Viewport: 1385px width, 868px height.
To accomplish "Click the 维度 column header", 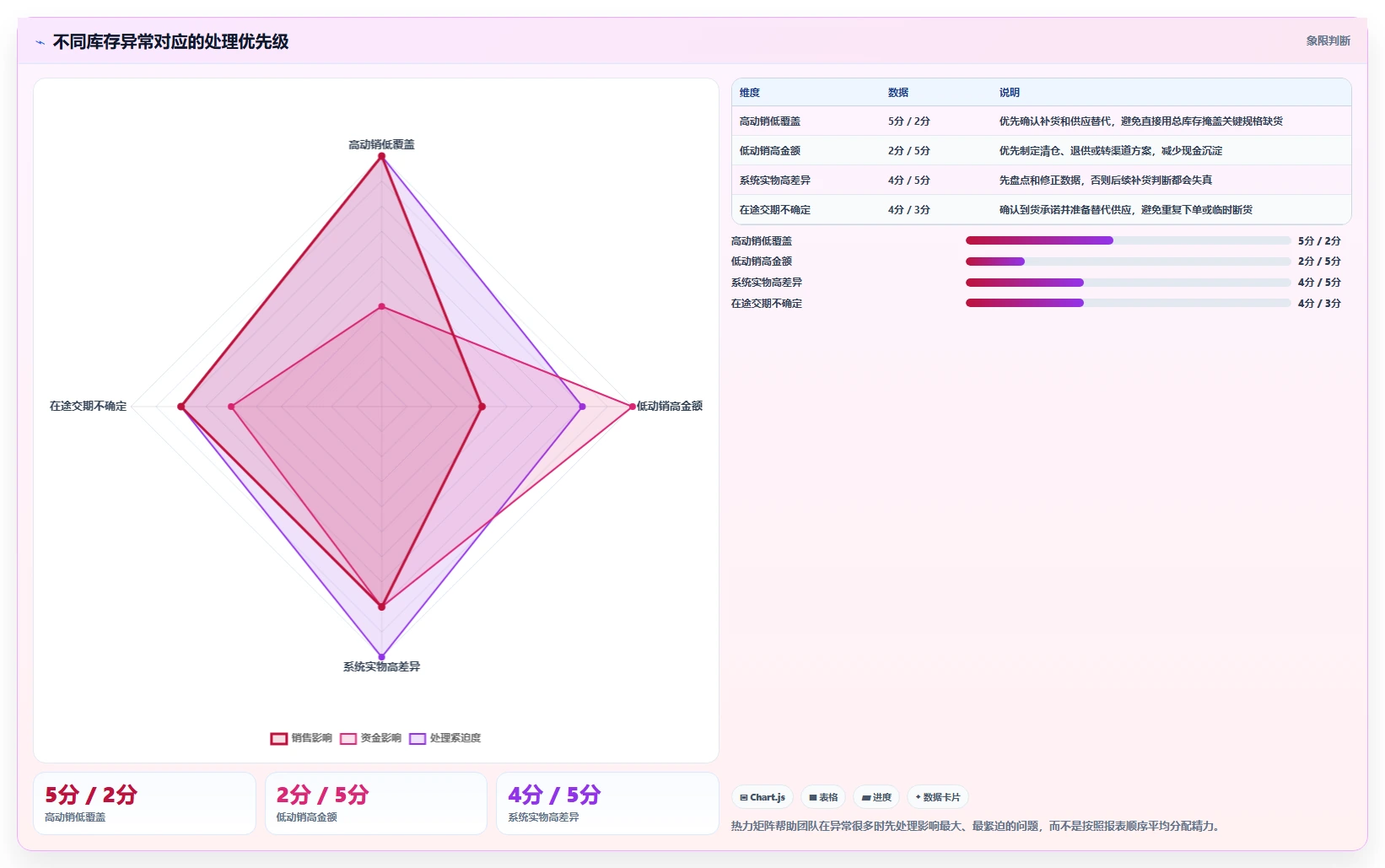I will click(x=750, y=93).
